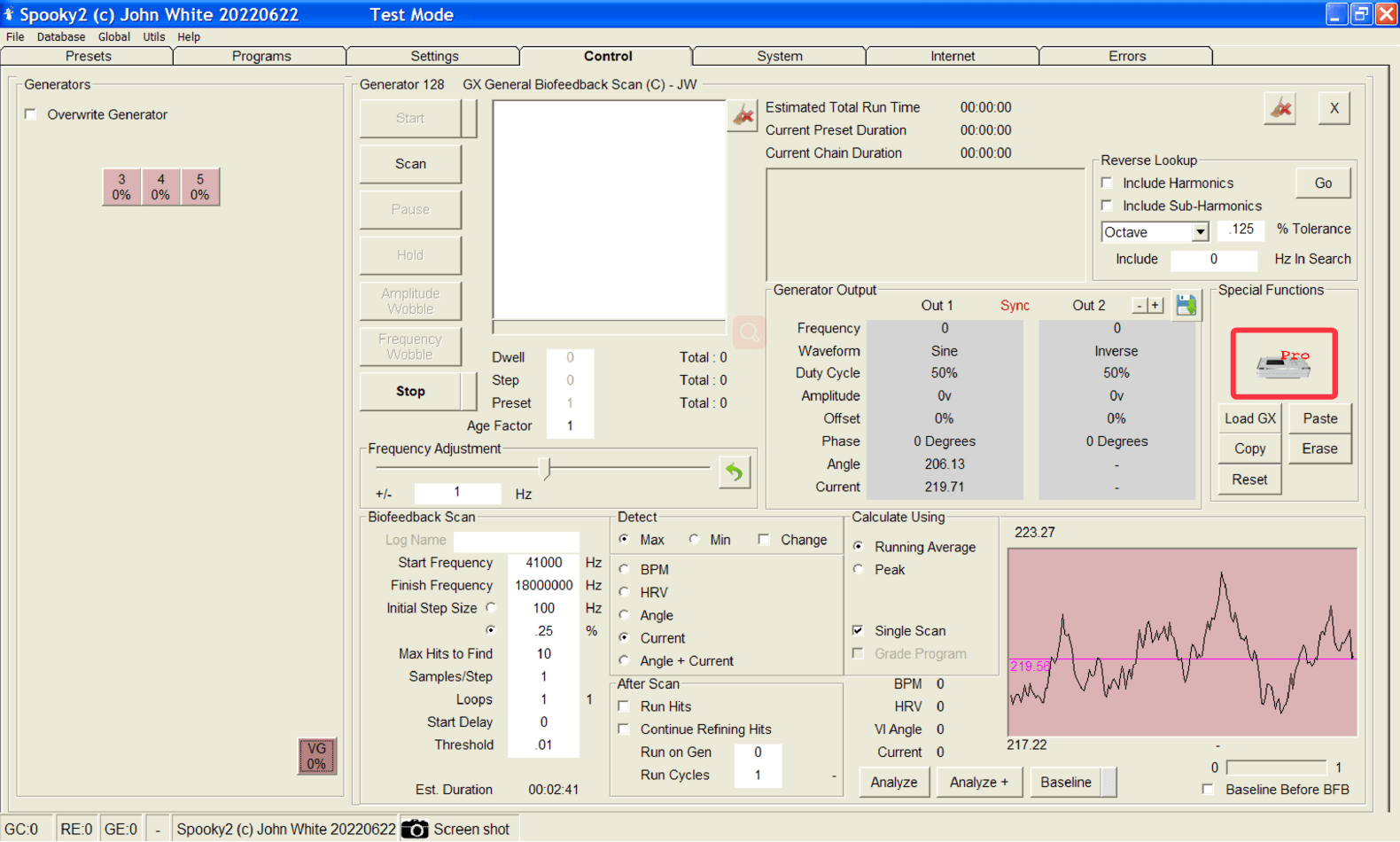Screen dimensions: 1400x842
Task: Click the Scan button
Action: pos(410,164)
